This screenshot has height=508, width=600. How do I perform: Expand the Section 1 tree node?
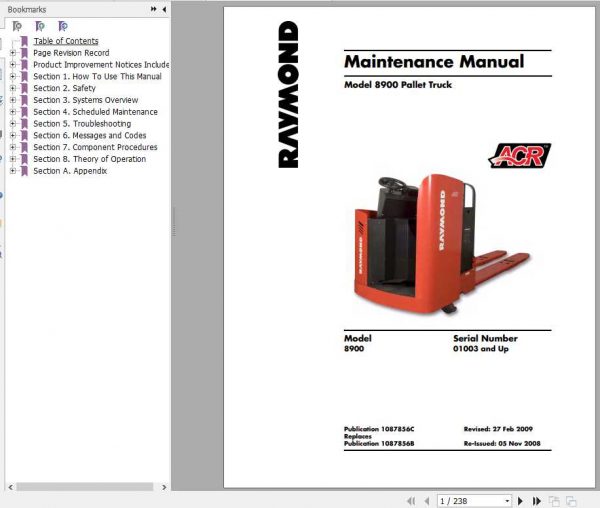(13, 77)
